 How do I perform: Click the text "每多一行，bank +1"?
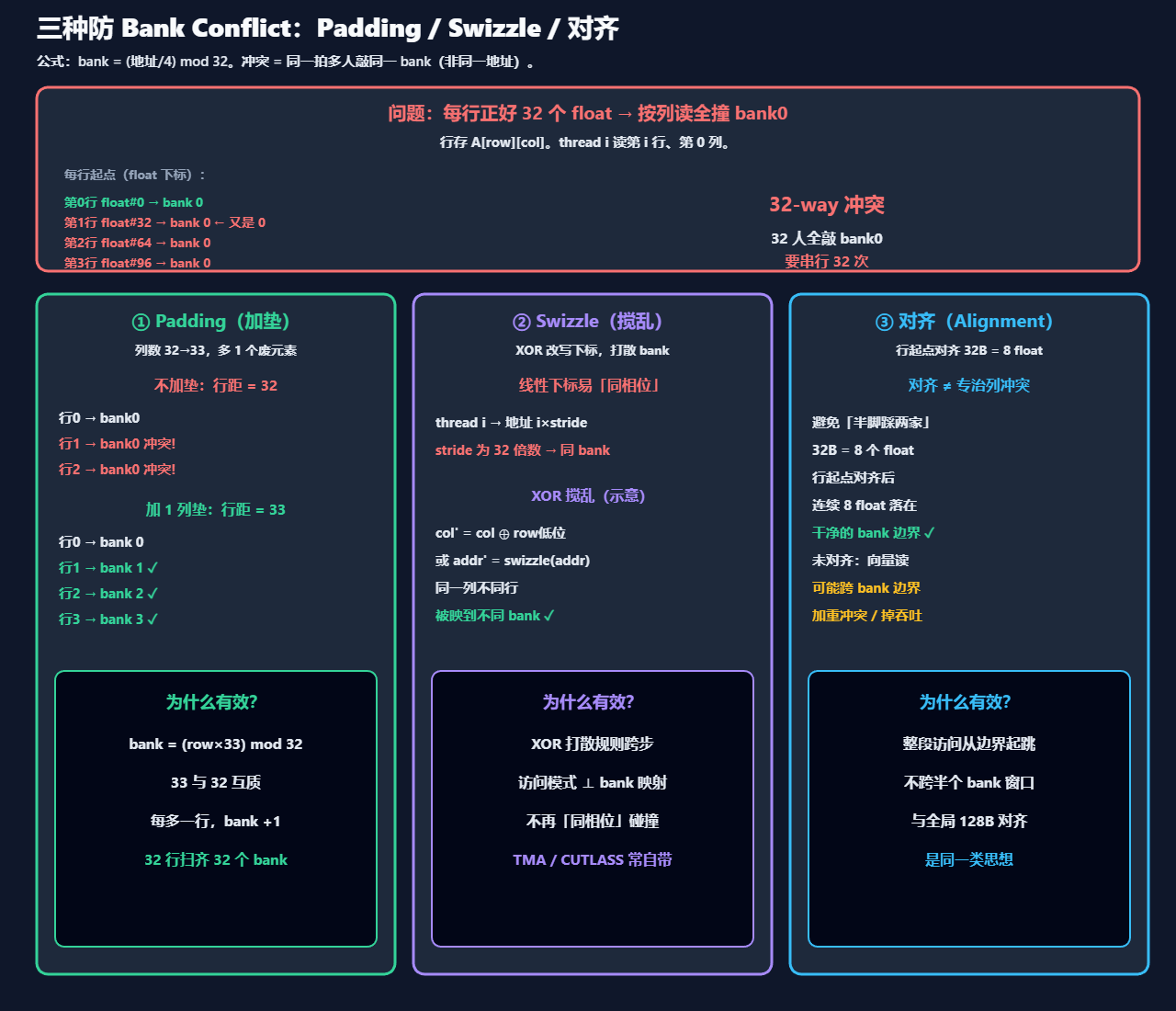[216, 821]
